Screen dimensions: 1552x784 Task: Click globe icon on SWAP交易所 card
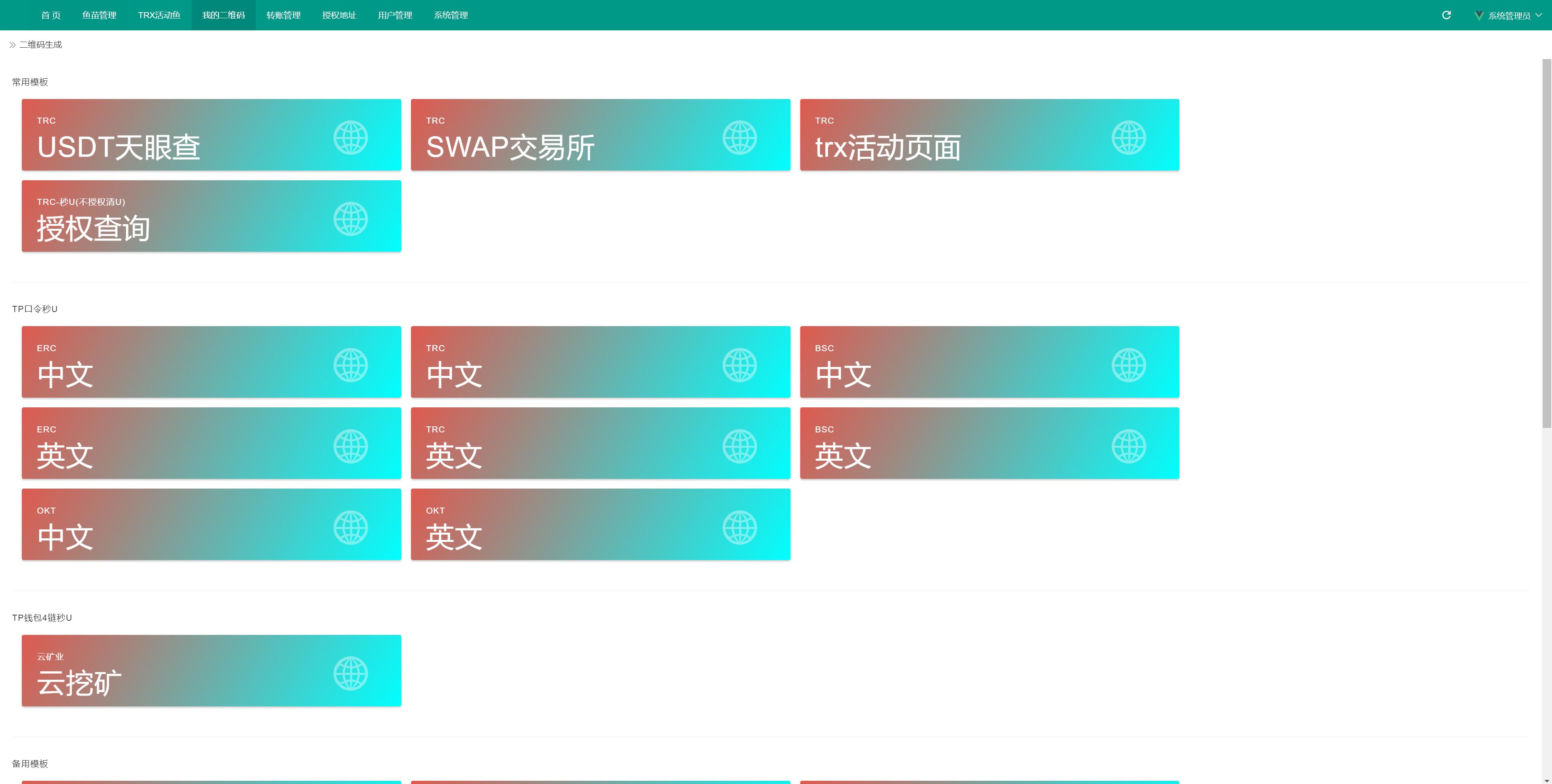pos(739,138)
